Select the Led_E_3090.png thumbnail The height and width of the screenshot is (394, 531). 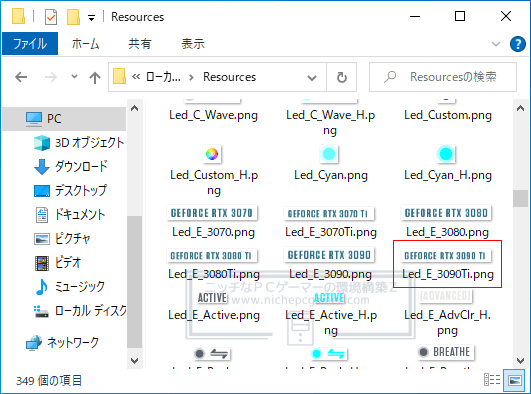point(329,255)
